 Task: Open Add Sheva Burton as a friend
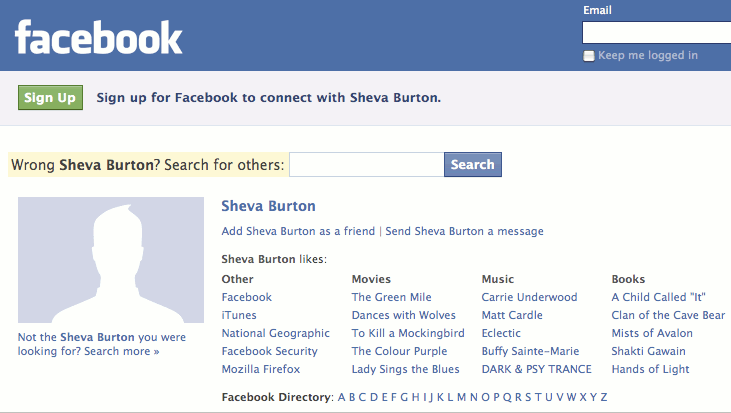(x=298, y=231)
